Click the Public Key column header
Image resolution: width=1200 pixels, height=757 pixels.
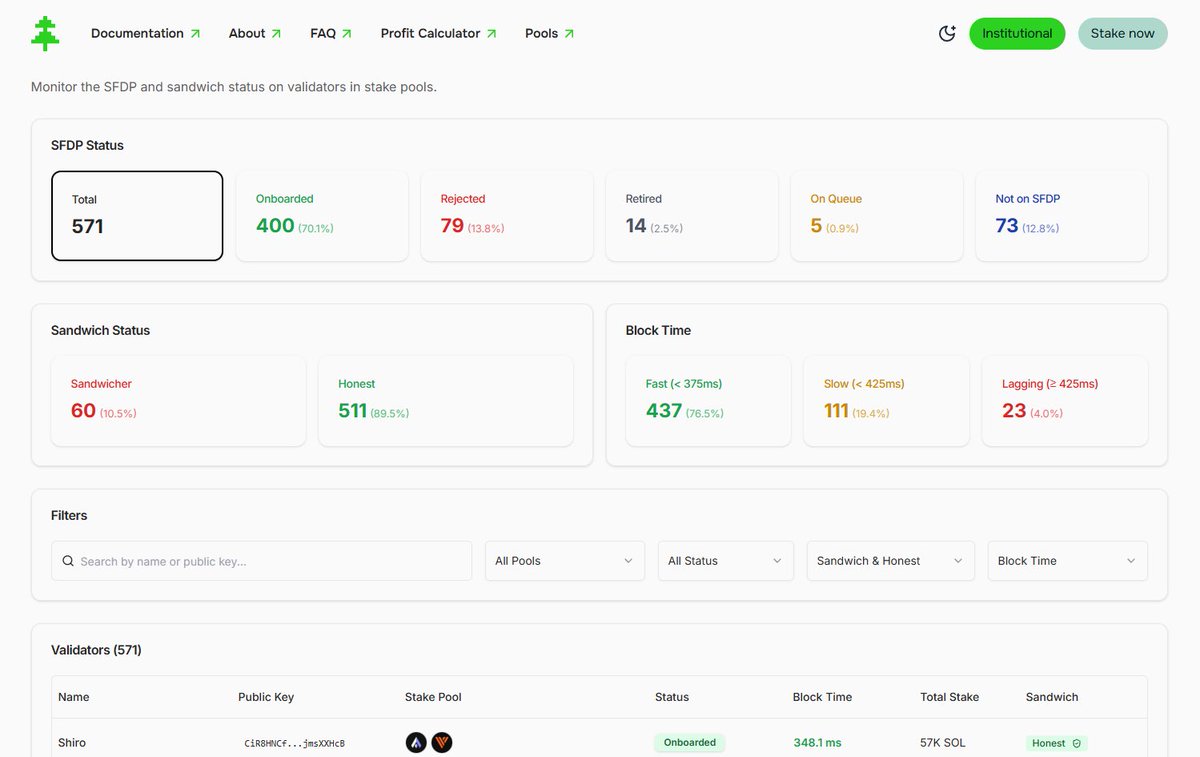[x=266, y=697]
